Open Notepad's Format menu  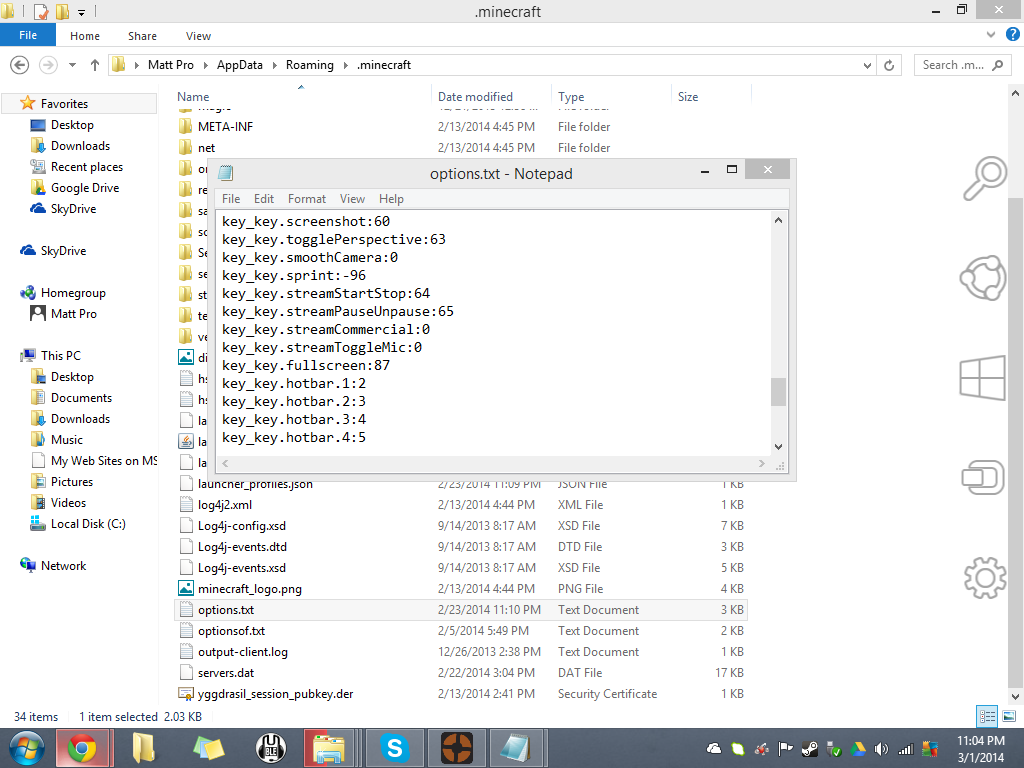pos(306,199)
